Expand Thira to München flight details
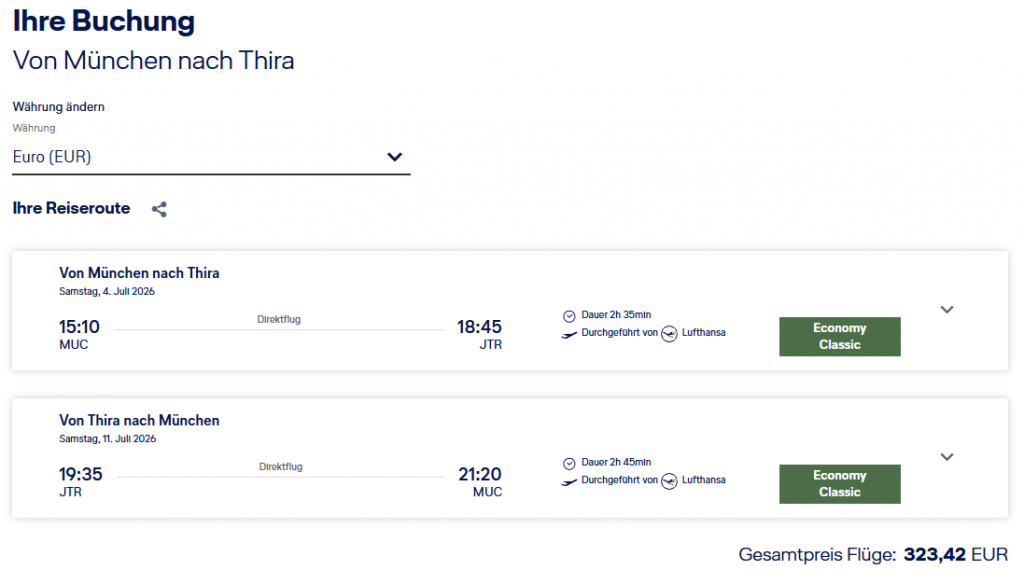The image size is (1024, 584). point(947,457)
